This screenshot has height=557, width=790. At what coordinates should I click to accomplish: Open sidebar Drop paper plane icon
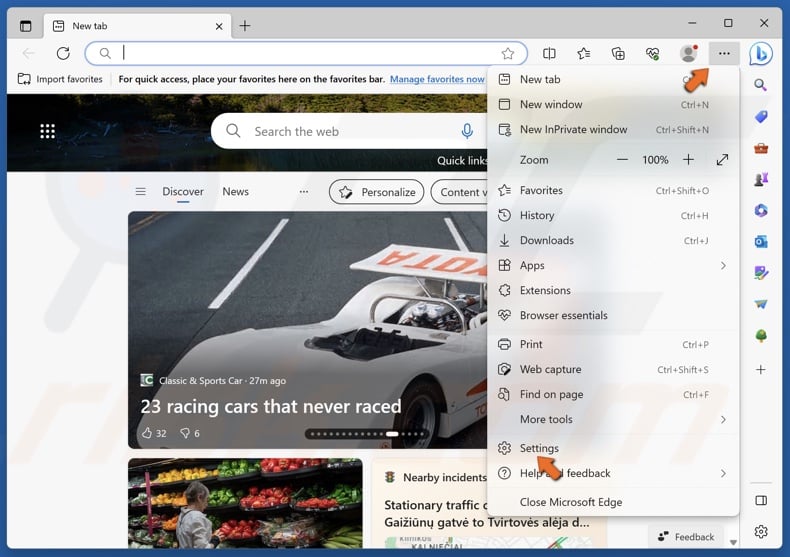tap(761, 304)
